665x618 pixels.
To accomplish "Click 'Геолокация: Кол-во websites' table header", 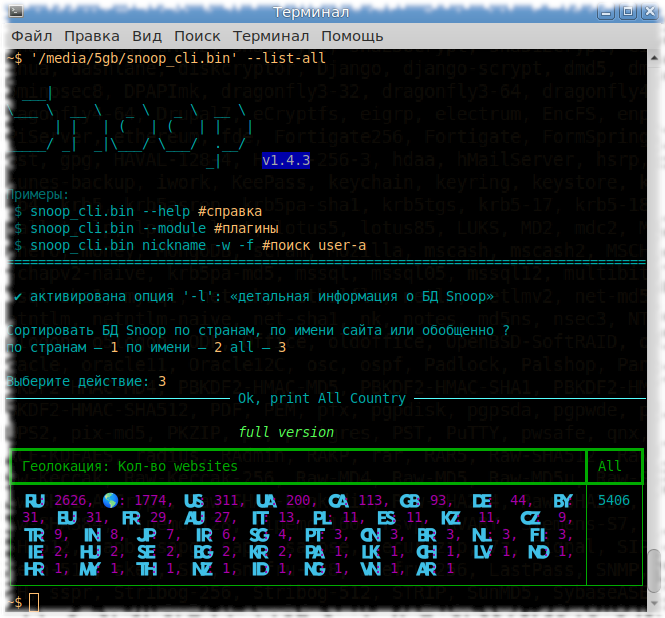I will click(130, 466).
